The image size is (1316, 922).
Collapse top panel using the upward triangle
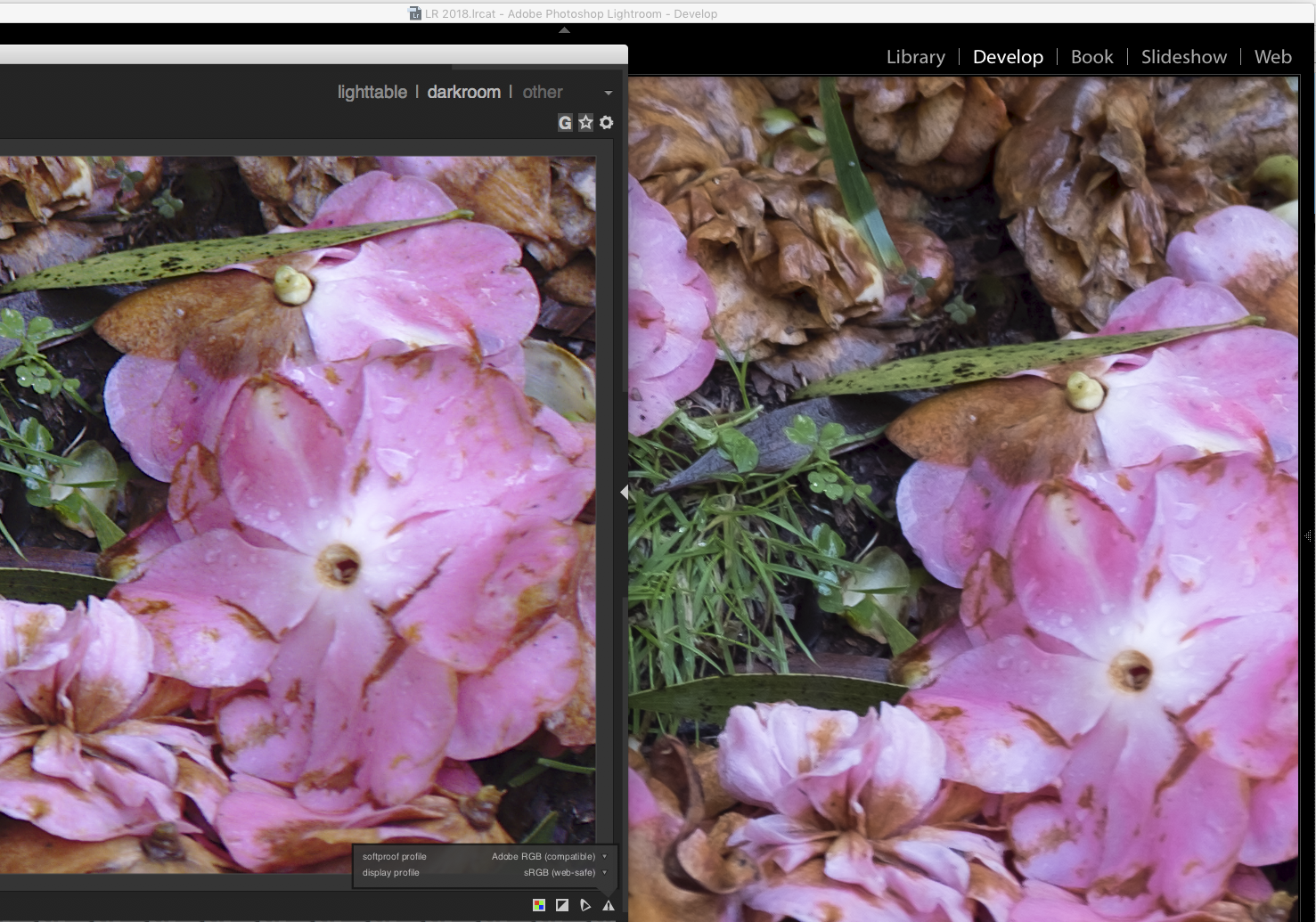click(564, 30)
